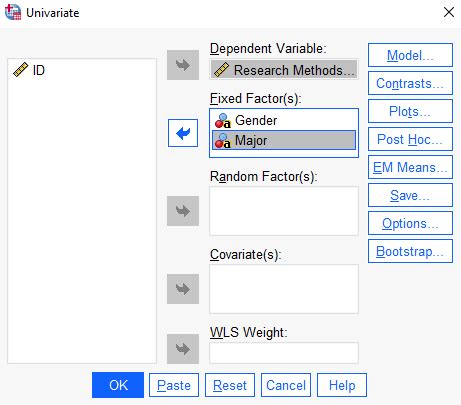Select Research Methods dependent variable
Screen dimensions: 461x405
coord(284,70)
